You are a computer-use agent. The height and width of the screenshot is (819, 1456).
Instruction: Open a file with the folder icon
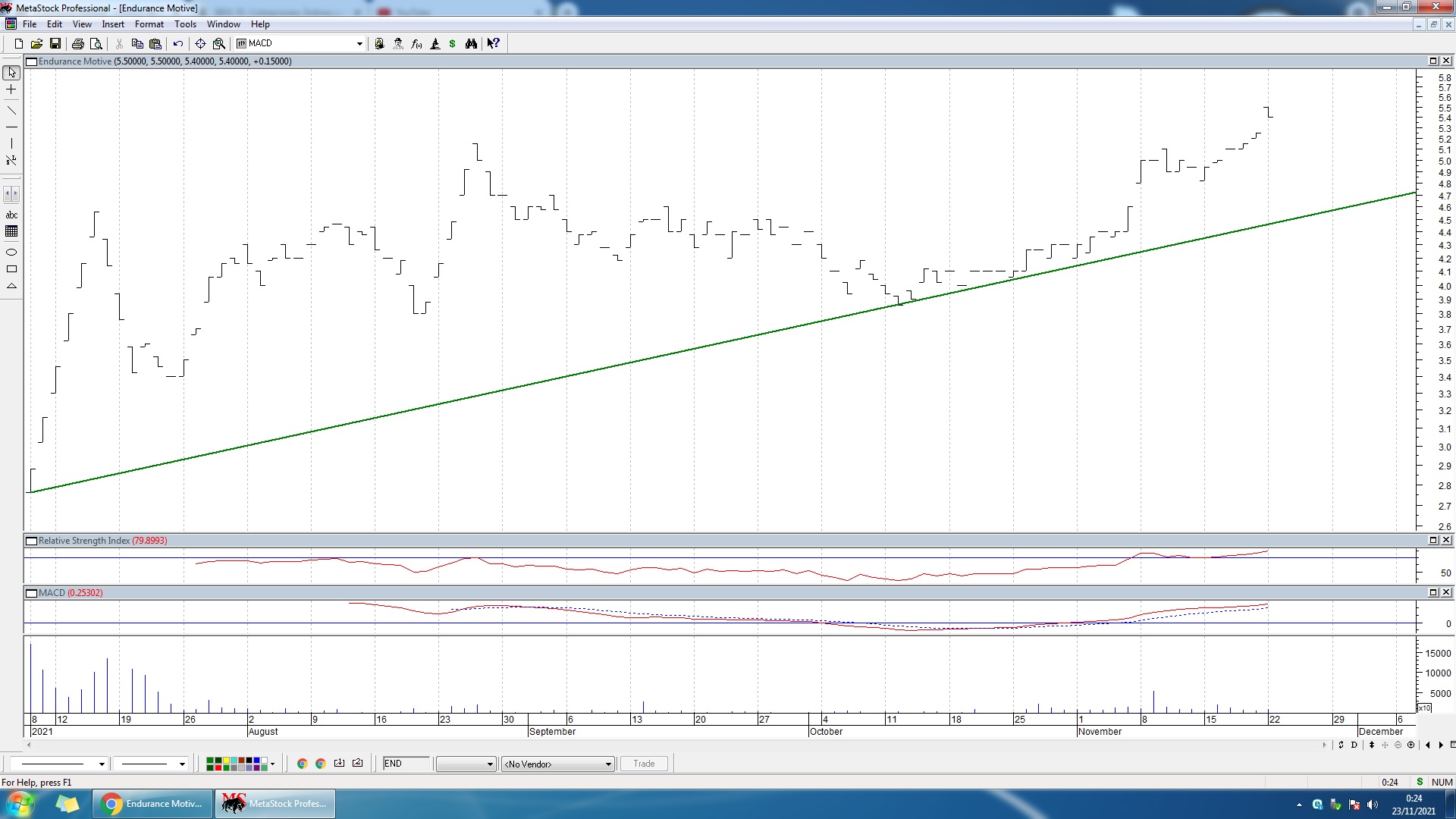click(36, 44)
